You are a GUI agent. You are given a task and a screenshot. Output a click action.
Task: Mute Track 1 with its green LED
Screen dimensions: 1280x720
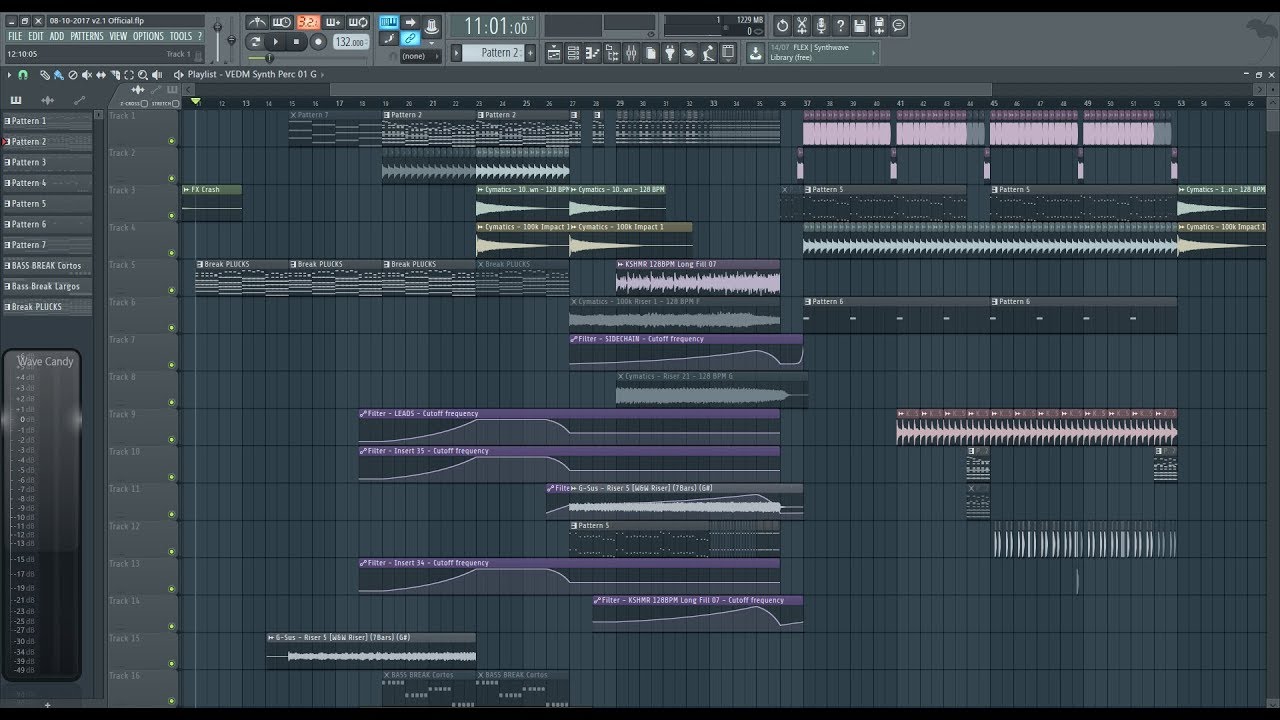[171, 141]
